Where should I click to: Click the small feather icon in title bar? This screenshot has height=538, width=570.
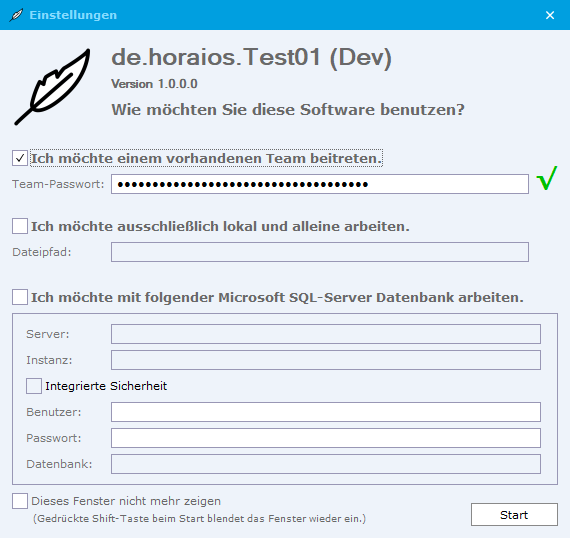[16, 15]
